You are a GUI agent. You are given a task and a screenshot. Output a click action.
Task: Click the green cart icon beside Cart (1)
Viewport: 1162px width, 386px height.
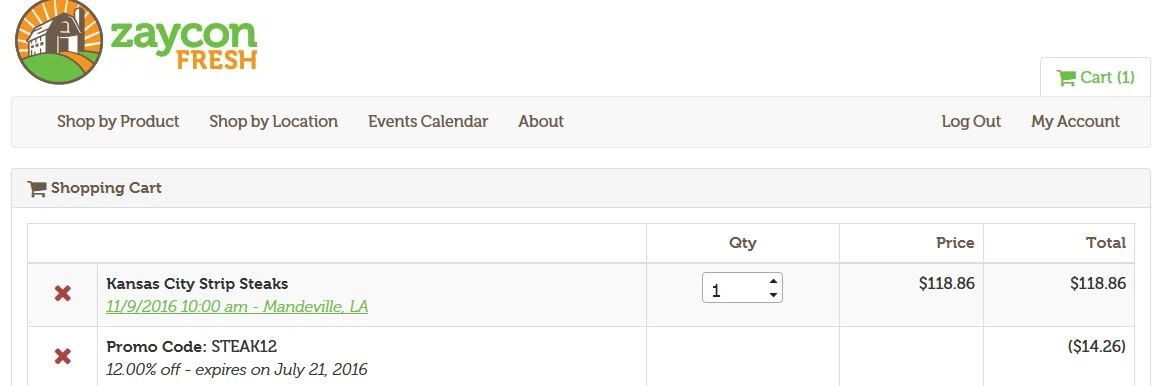tap(1066, 78)
